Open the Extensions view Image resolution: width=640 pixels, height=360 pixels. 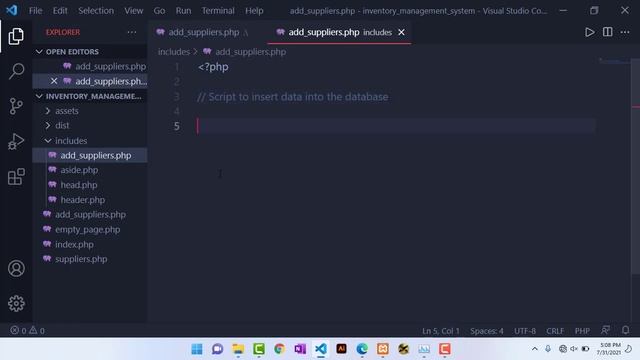click(x=16, y=177)
